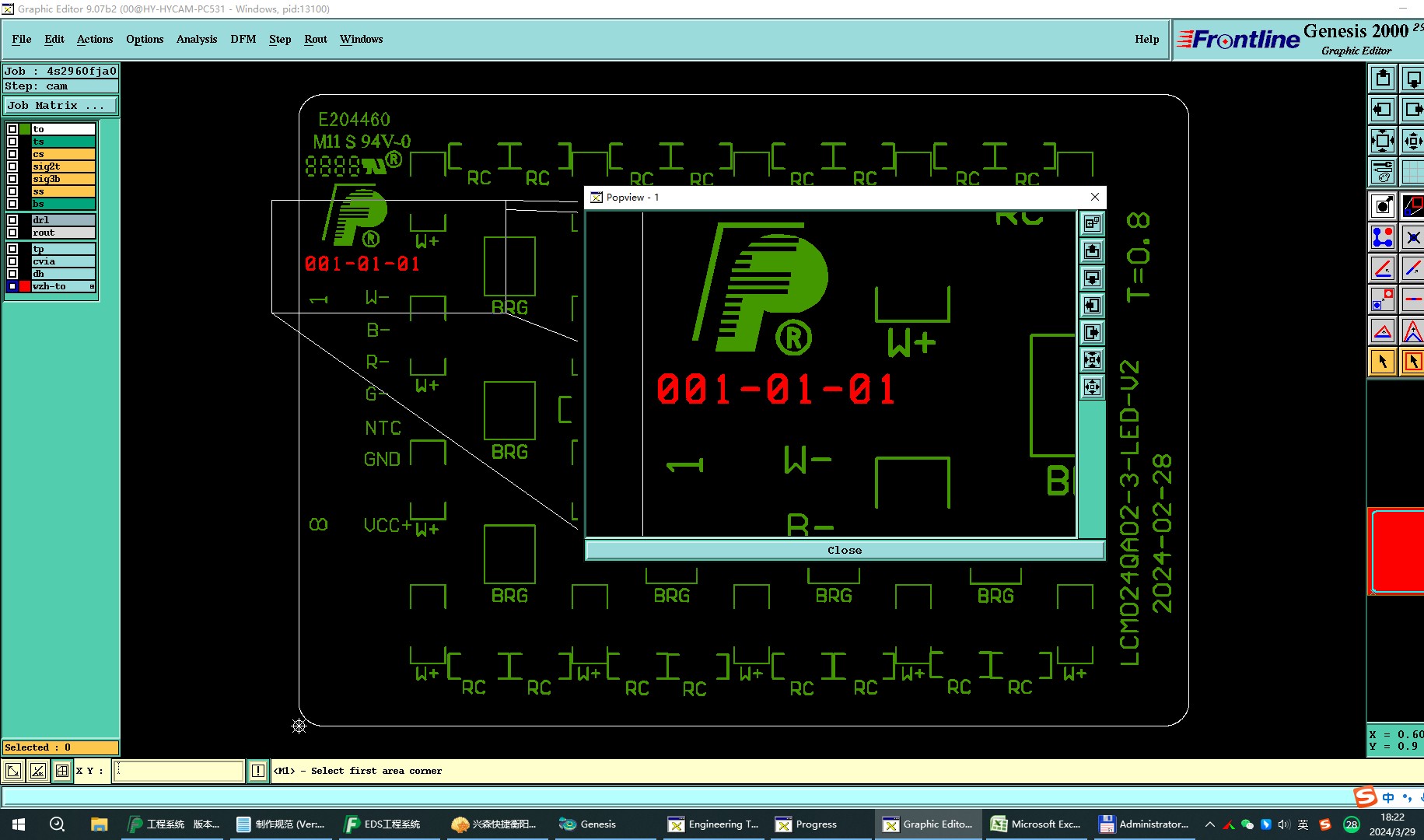Click the Close button in Popview

[845, 550]
